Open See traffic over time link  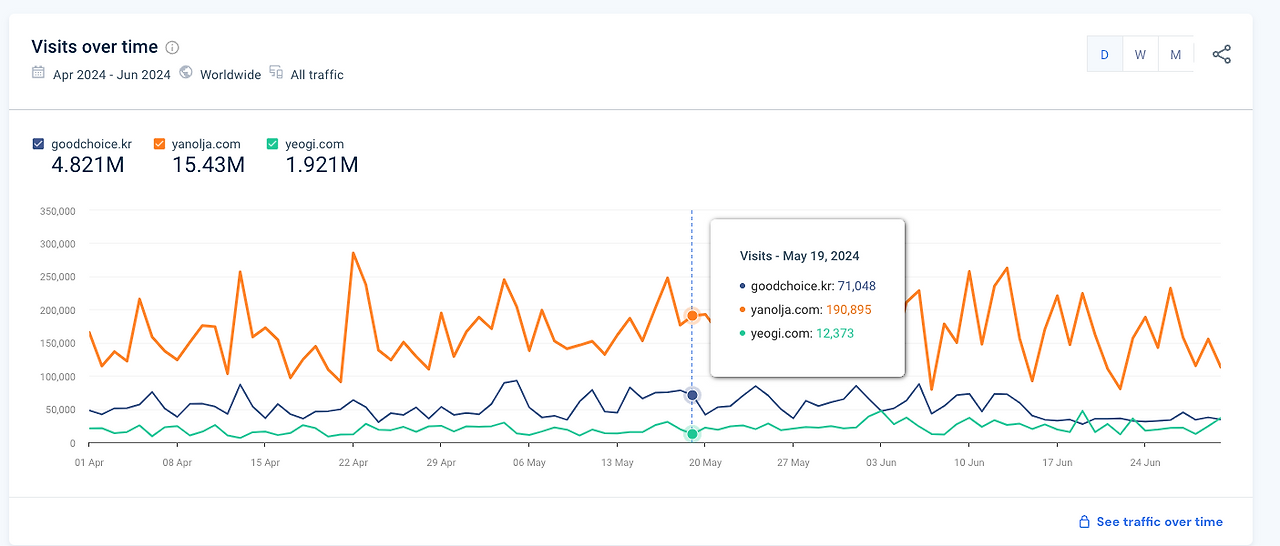pos(1159,522)
